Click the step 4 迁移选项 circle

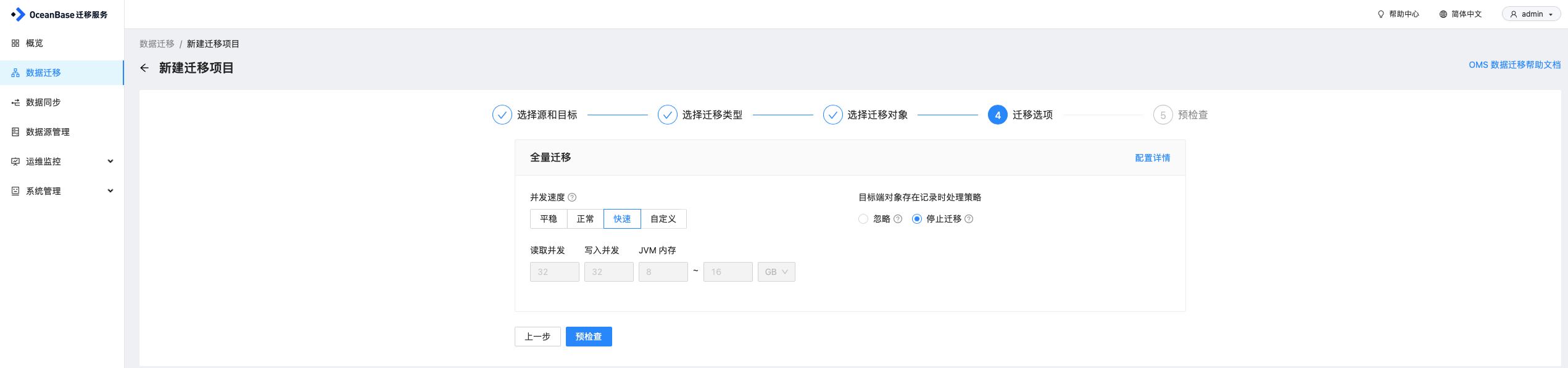click(x=998, y=115)
